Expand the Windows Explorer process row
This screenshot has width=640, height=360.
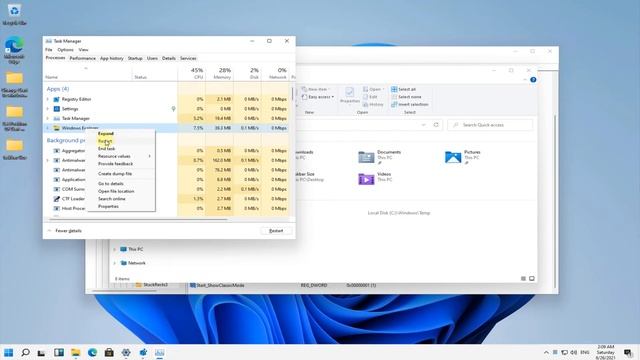tap(48, 128)
